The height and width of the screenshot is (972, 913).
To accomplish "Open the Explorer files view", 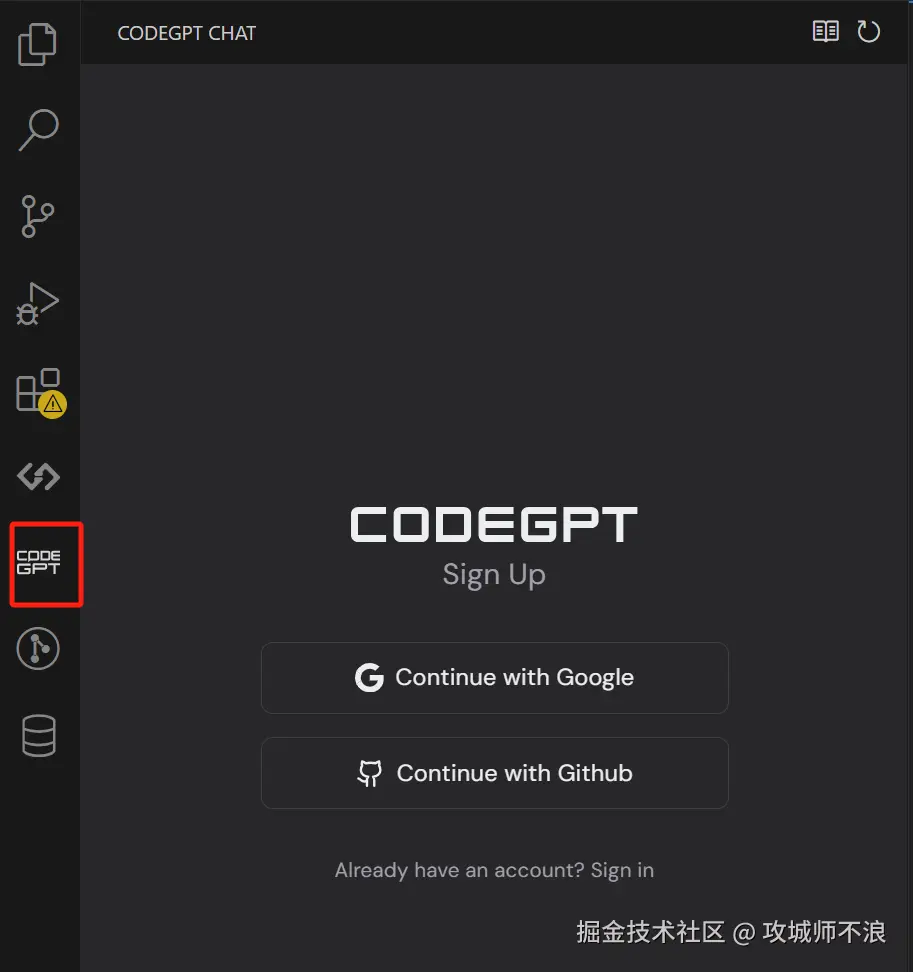I will [37, 44].
